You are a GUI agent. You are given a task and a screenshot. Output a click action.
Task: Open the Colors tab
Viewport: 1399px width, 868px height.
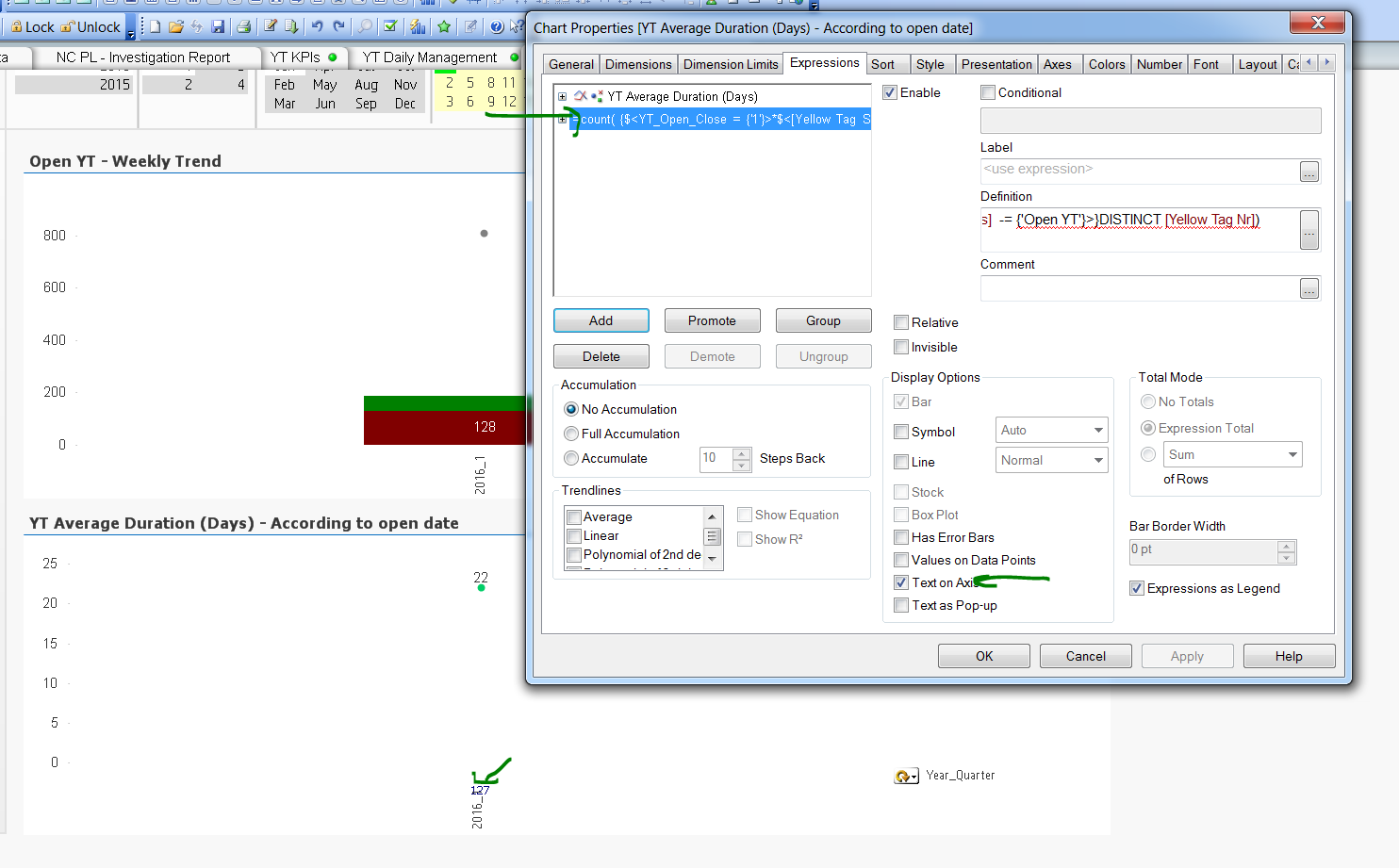click(1107, 64)
